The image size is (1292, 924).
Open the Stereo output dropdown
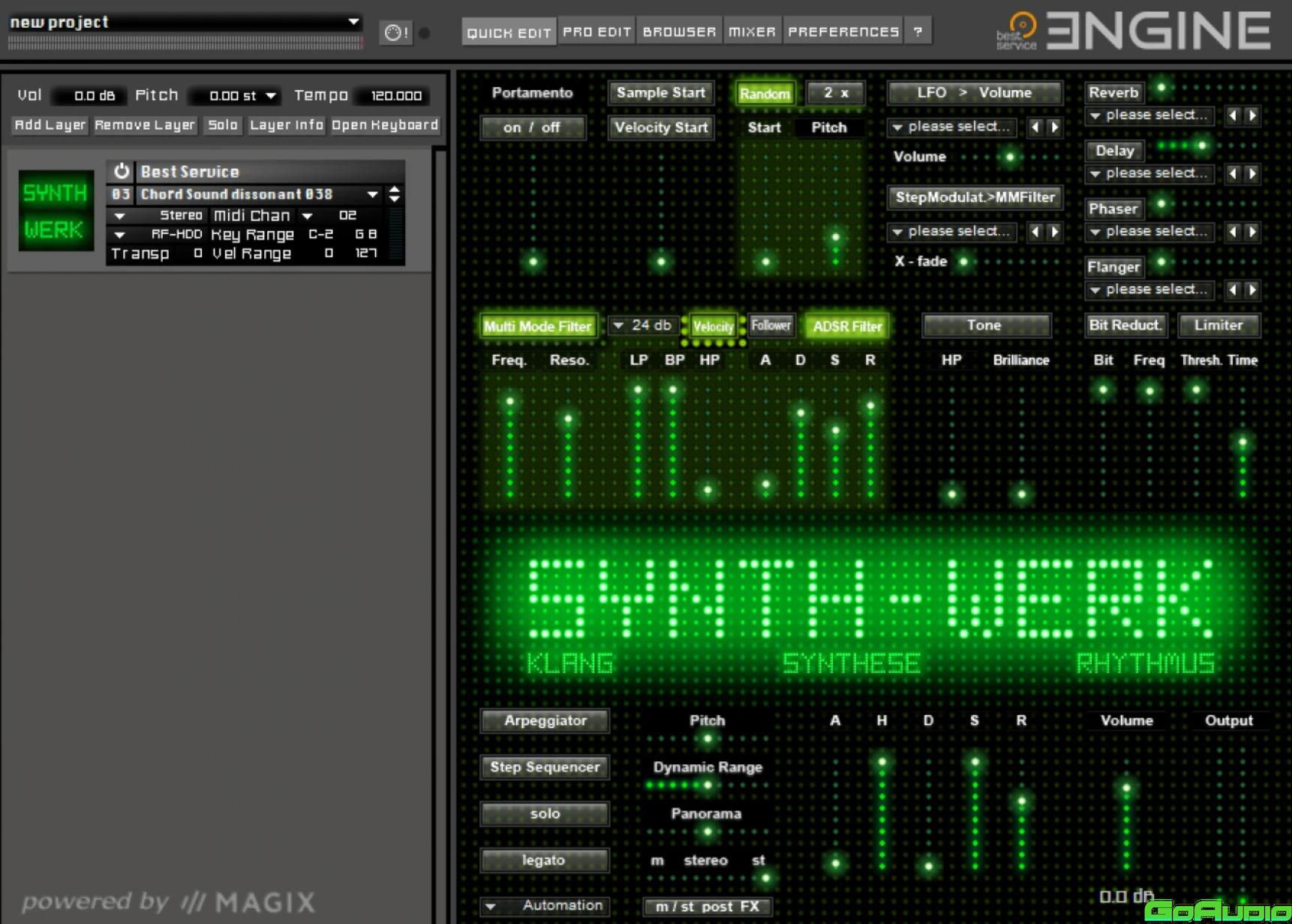(119, 216)
